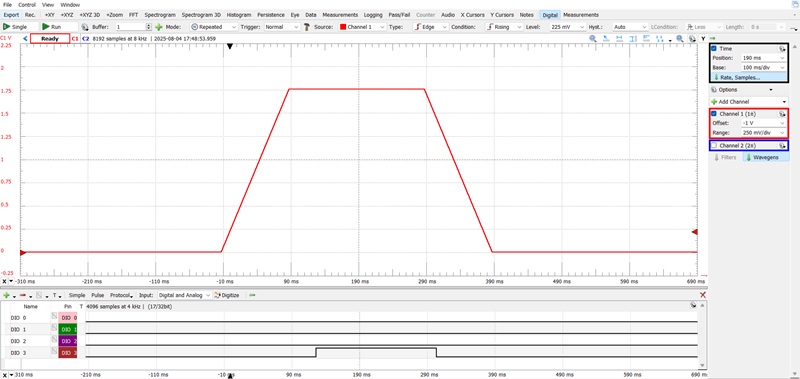Image resolution: width=800 pixels, height=379 pixels.
Task: Open the Options menu button
Action: (741, 90)
